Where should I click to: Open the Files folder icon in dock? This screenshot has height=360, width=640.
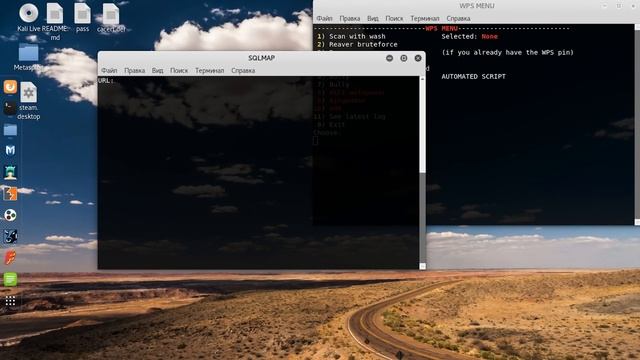pyautogui.click(x=10, y=130)
